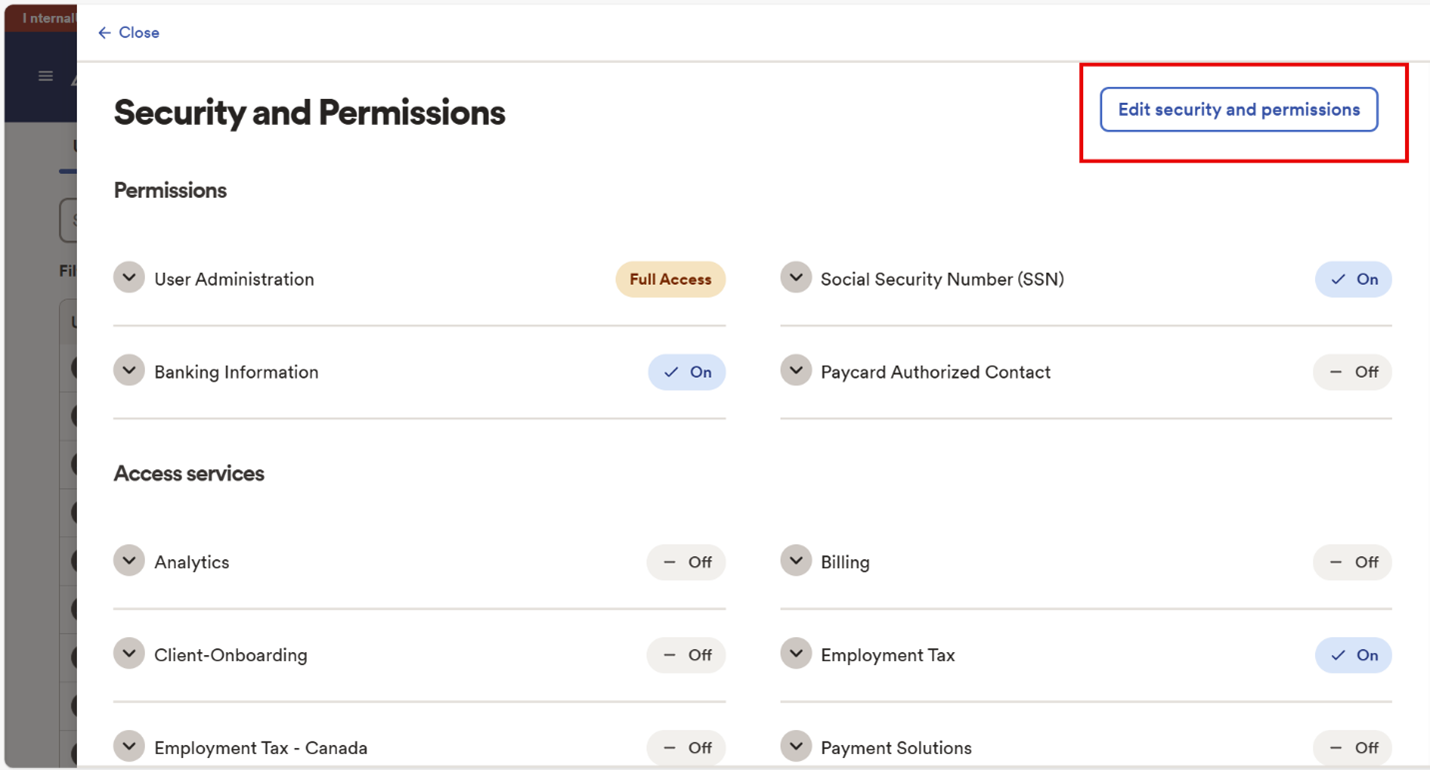Expand the Billing service chevron

pyautogui.click(x=796, y=561)
